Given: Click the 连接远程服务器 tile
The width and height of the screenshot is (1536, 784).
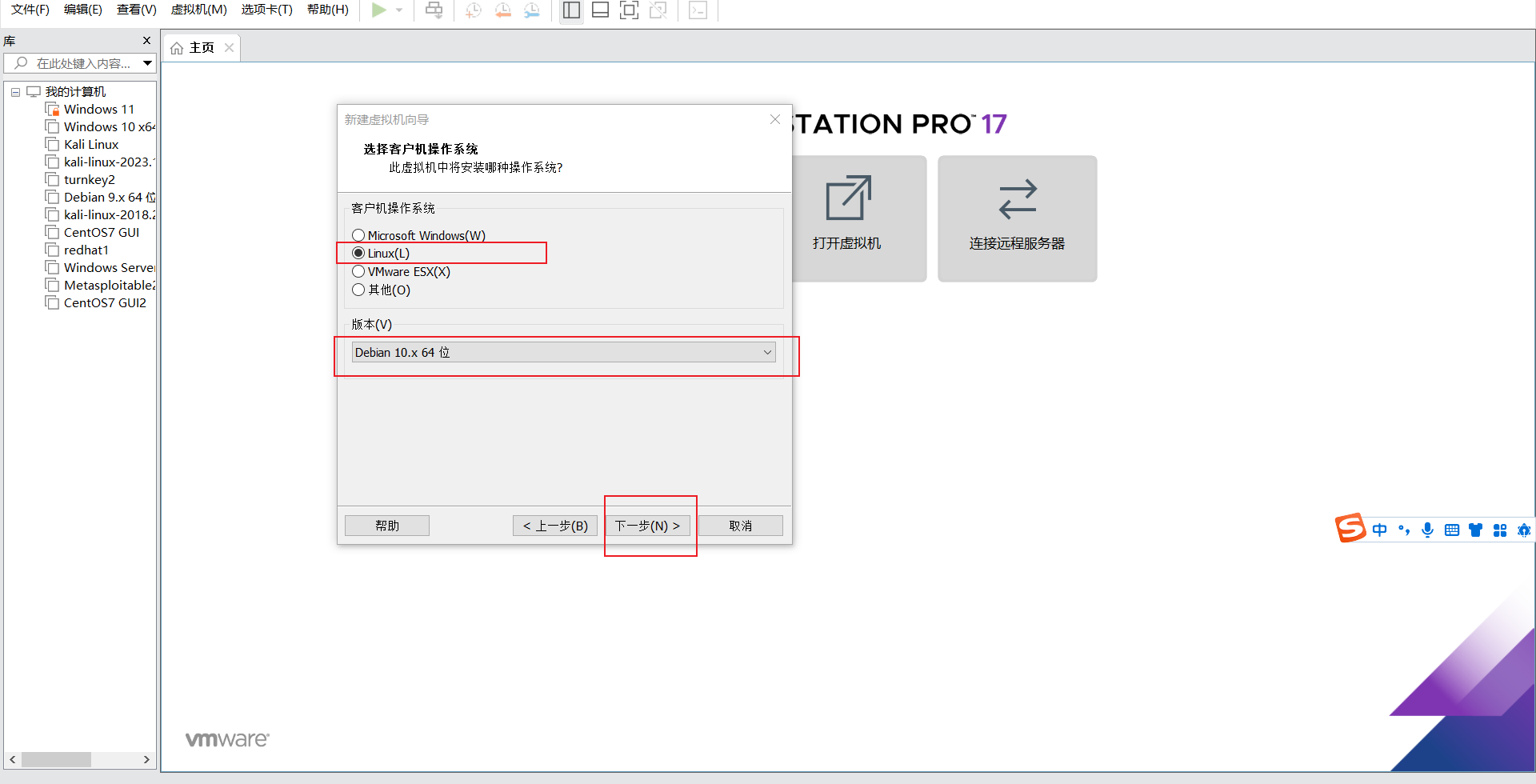Looking at the screenshot, I should click(1018, 218).
